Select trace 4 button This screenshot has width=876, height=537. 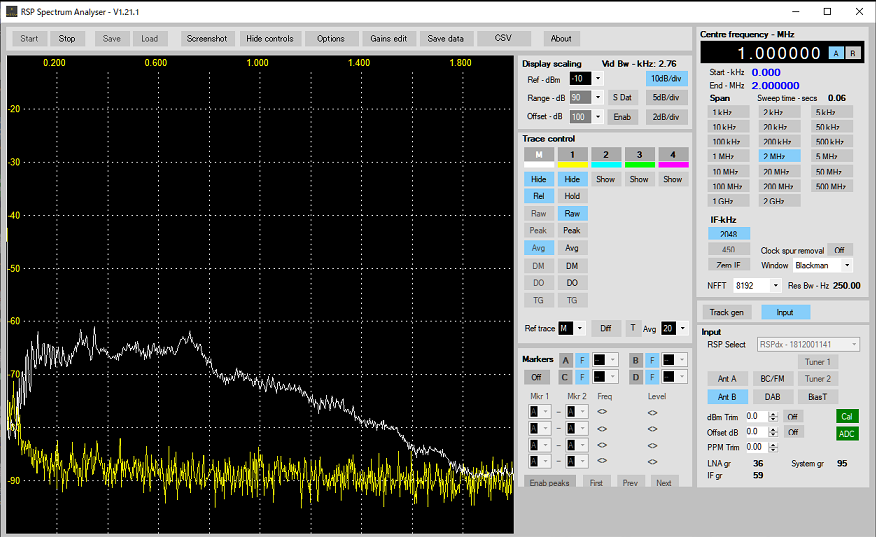[673, 155]
